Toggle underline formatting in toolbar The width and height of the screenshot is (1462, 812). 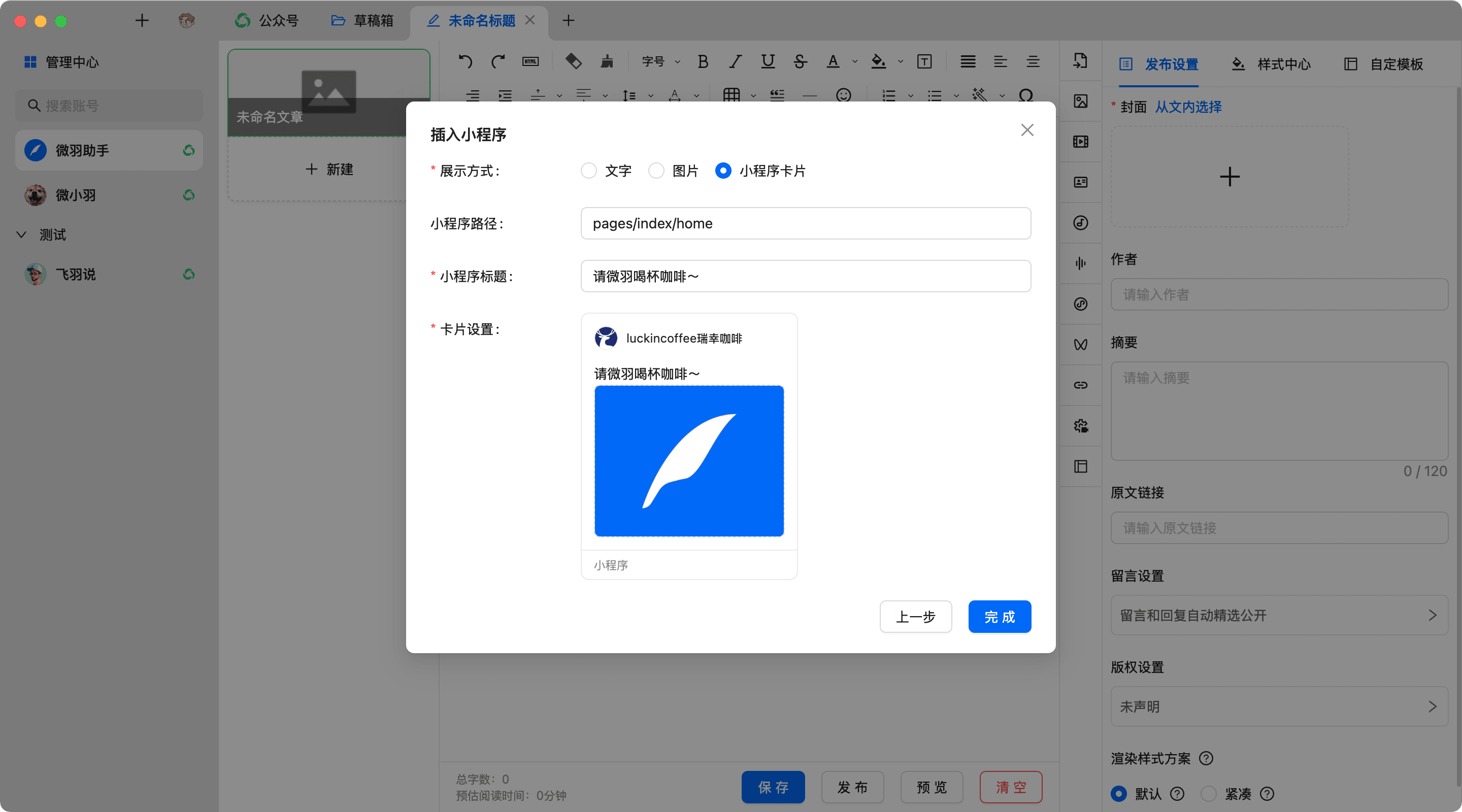pos(768,61)
